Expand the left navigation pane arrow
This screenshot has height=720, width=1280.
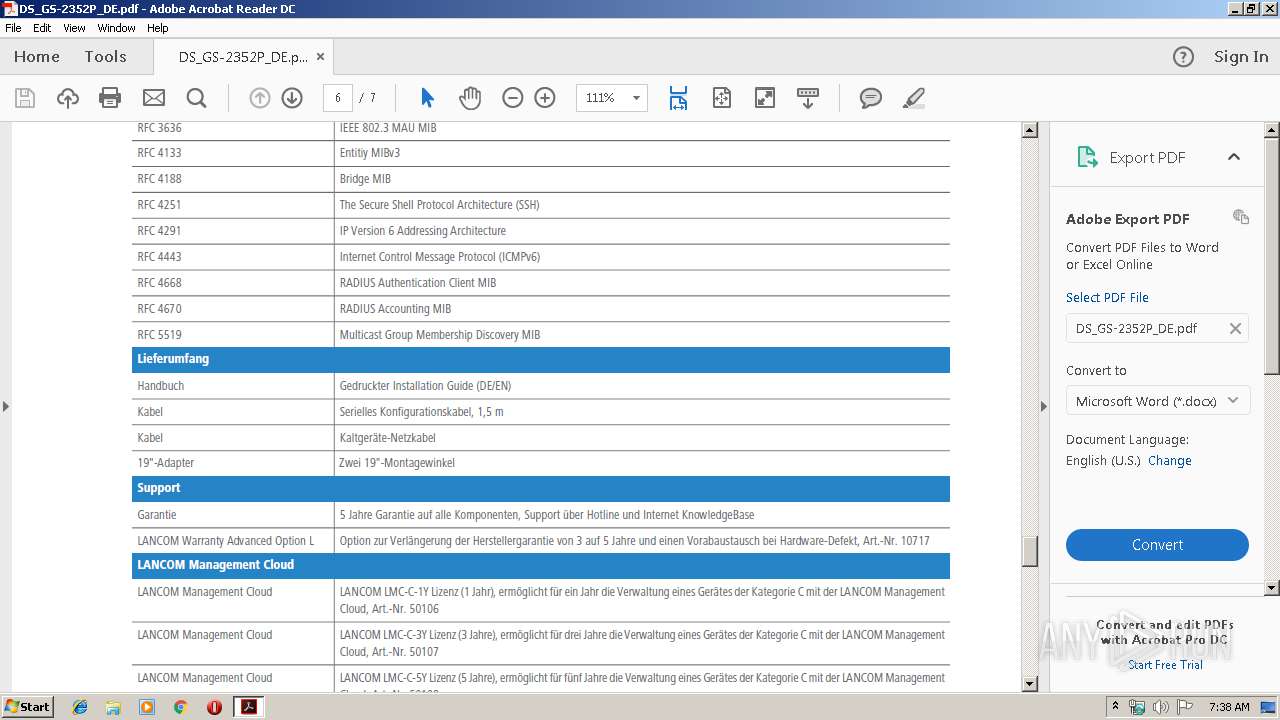coord(6,406)
